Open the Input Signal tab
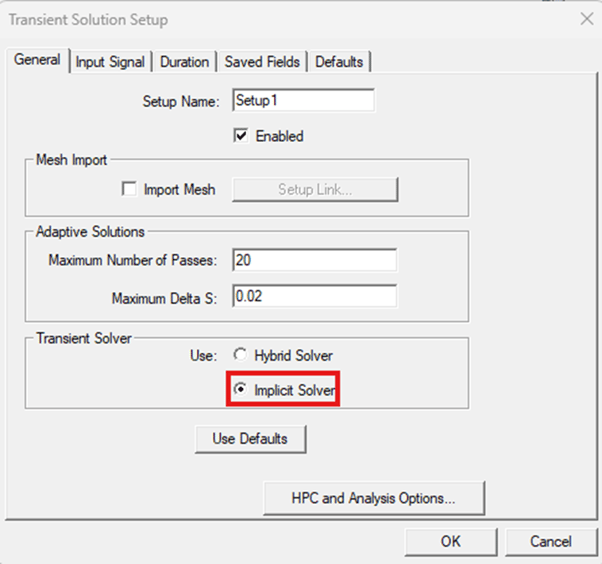Image resolution: width=602 pixels, height=564 pixels. click(110, 62)
